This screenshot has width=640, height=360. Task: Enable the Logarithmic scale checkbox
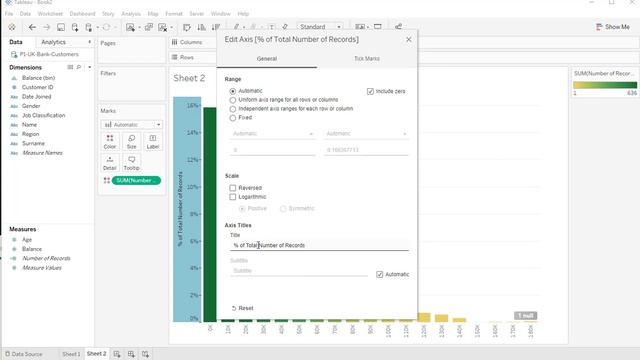click(x=233, y=197)
